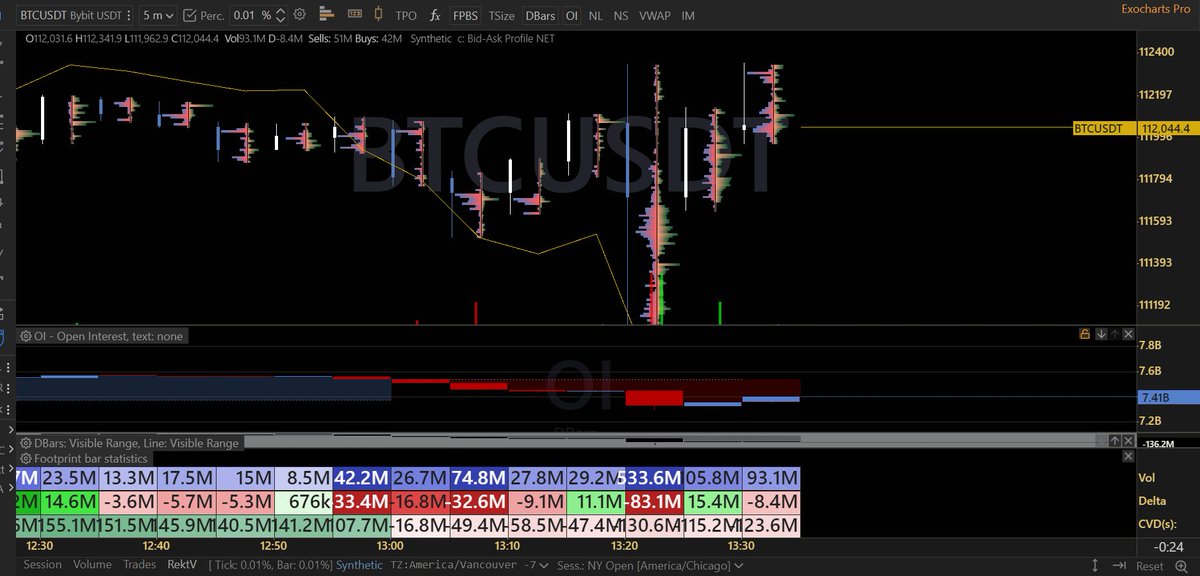This screenshot has height=576, width=1200.
Task: Select the candlestick chart type icon
Action: tap(378, 16)
